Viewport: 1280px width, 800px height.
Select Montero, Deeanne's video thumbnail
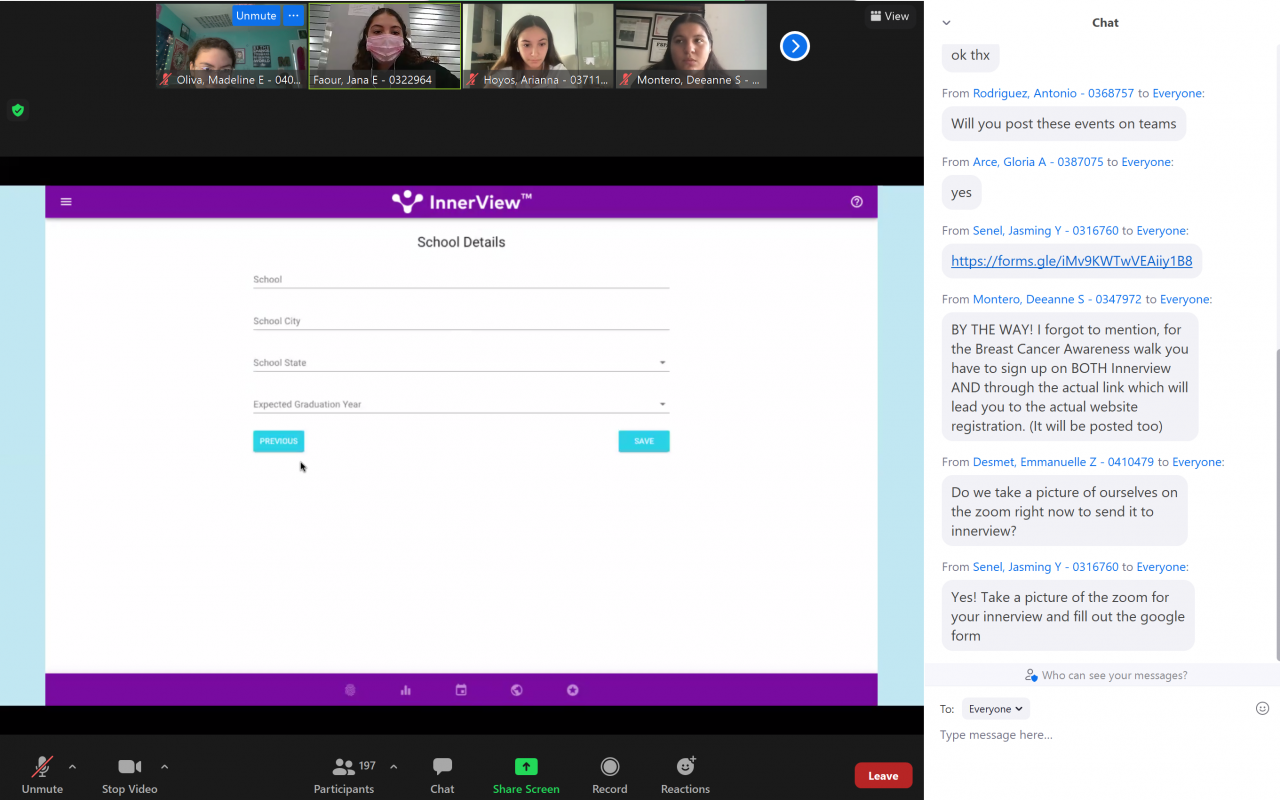pyautogui.click(x=691, y=46)
